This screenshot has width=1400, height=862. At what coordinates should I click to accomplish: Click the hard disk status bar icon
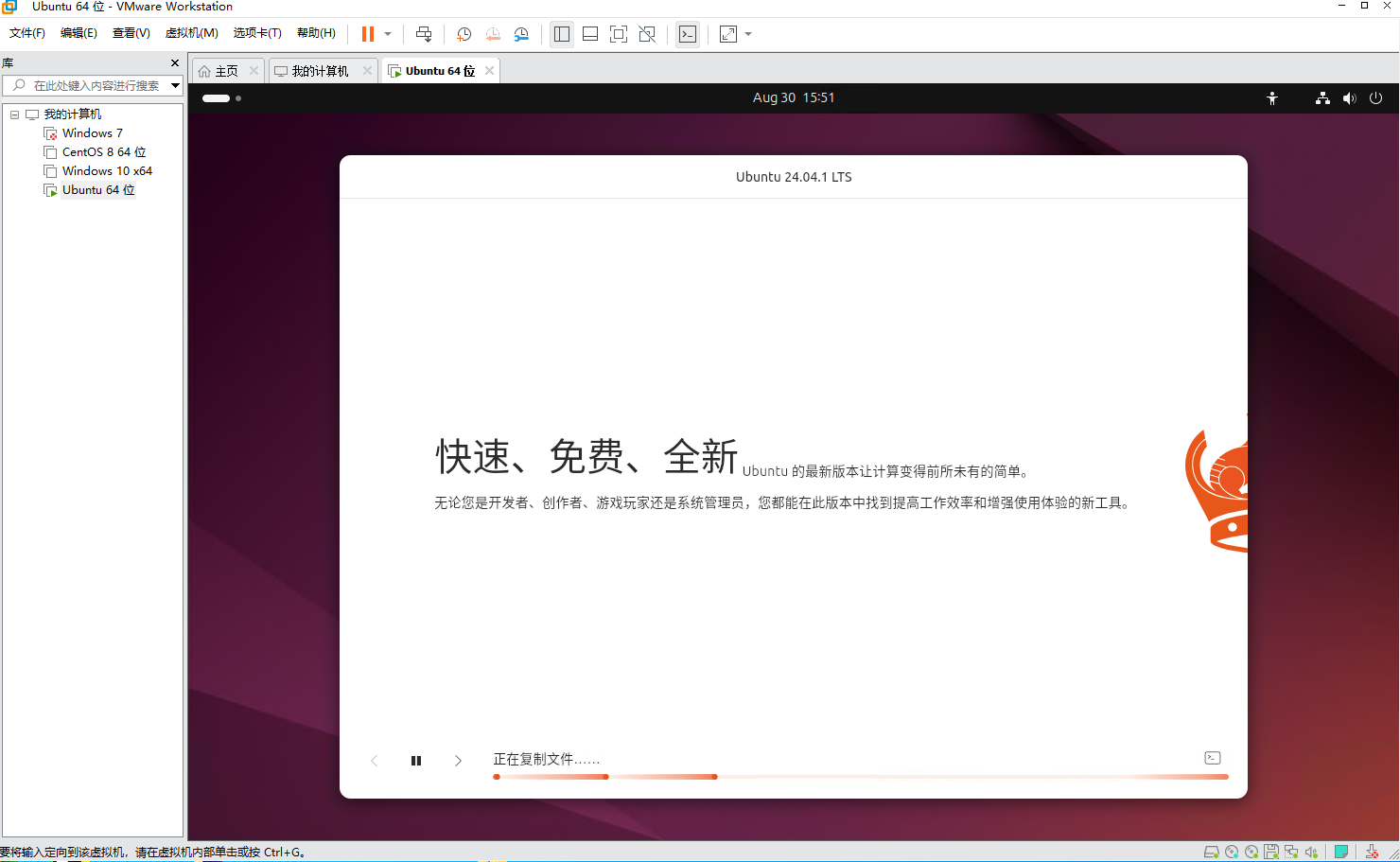1211,852
